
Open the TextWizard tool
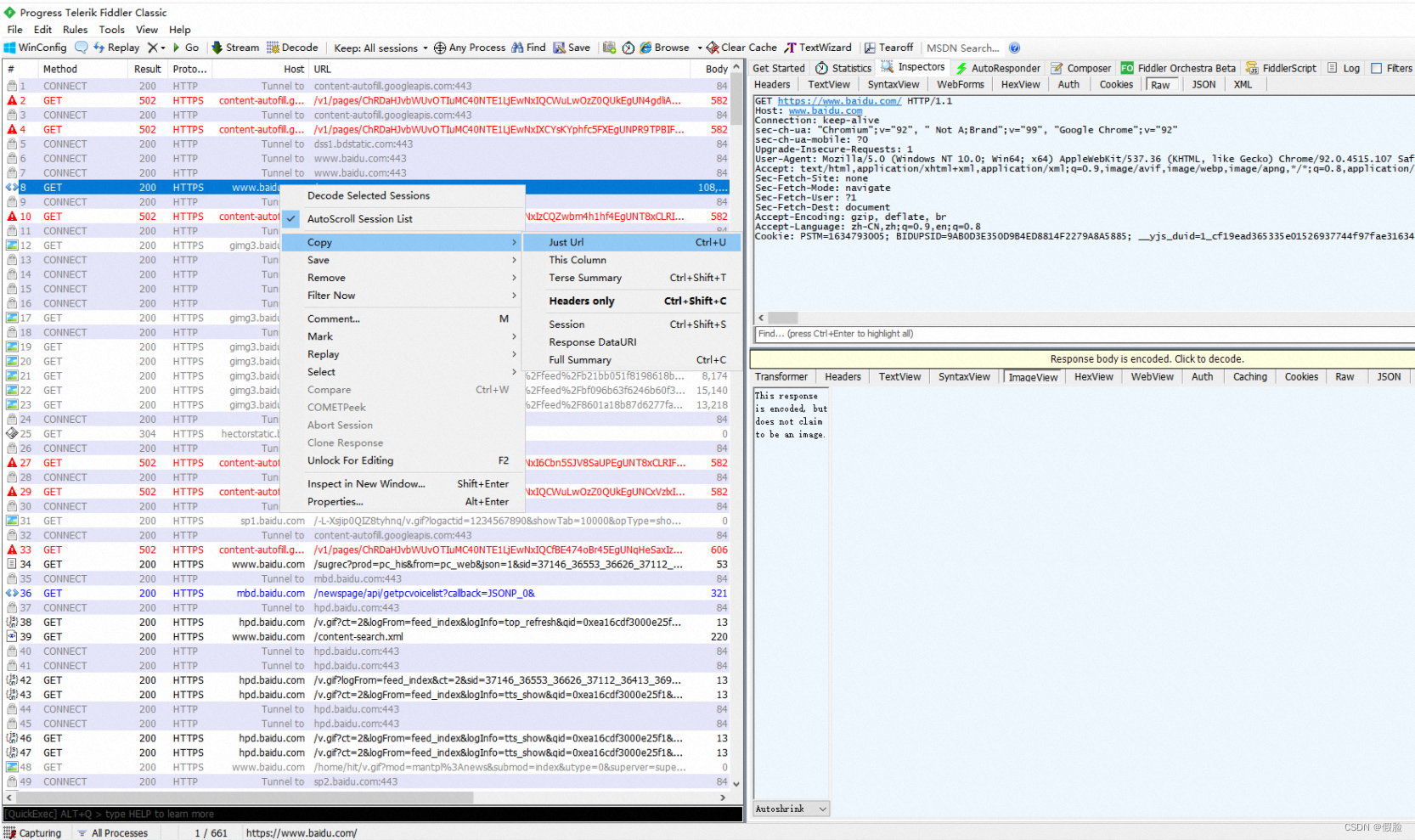point(817,48)
